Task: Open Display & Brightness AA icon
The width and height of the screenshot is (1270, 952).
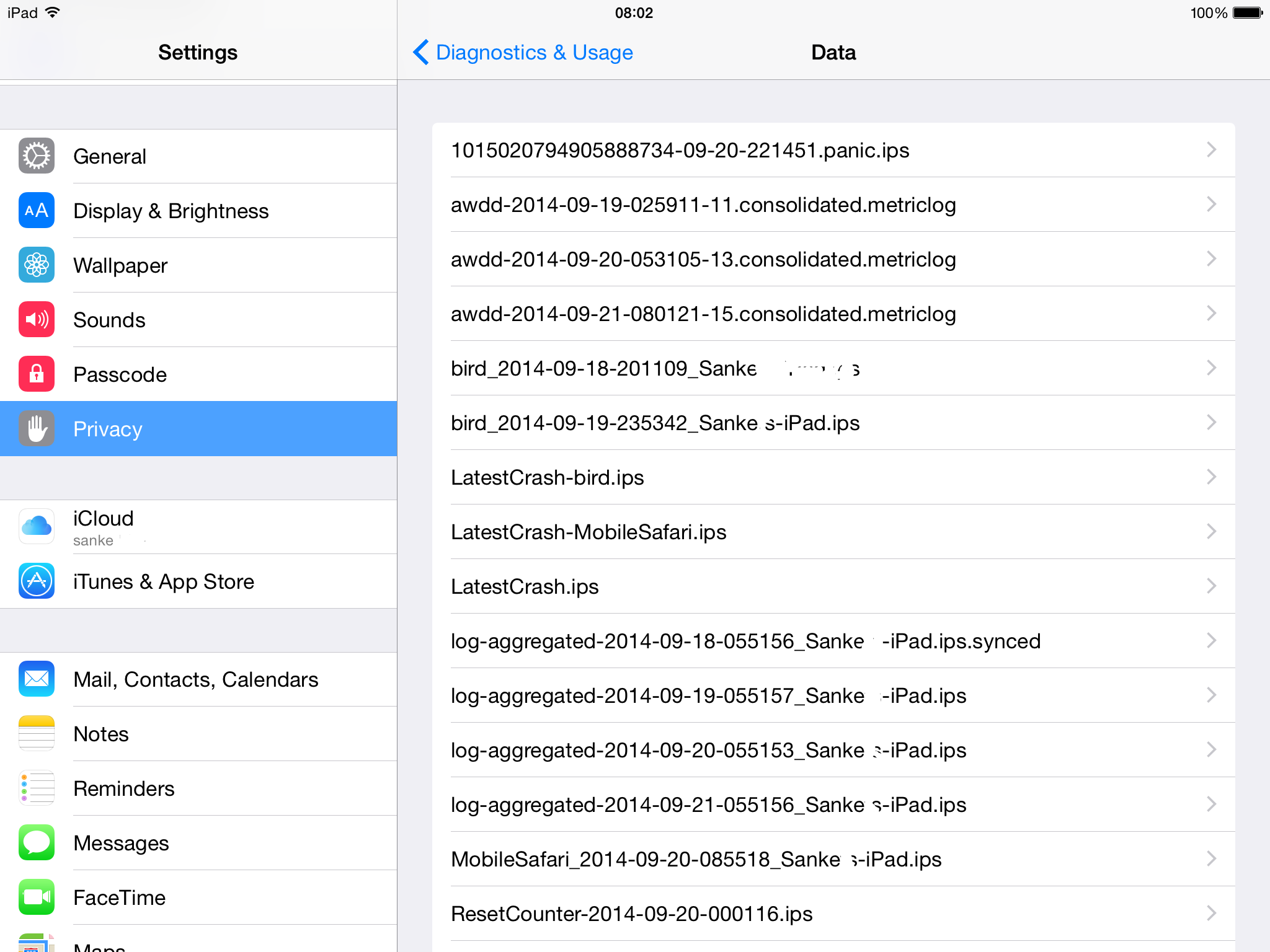Action: pyautogui.click(x=37, y=211)
